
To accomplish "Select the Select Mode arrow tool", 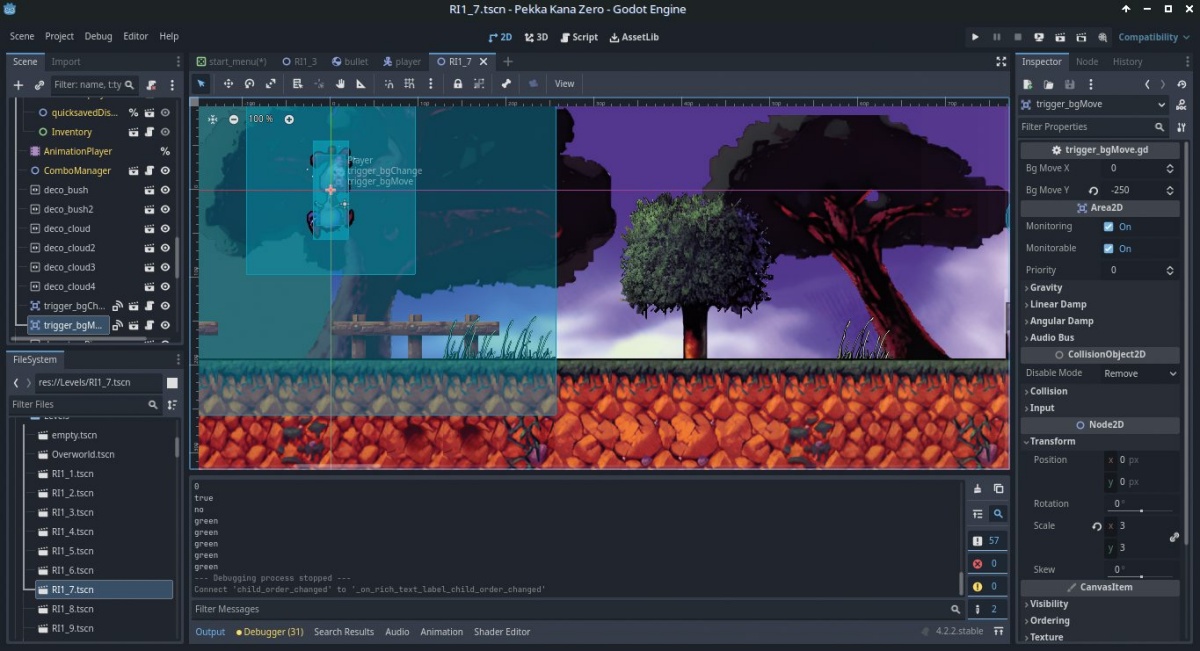I will [x=201, y=84].
